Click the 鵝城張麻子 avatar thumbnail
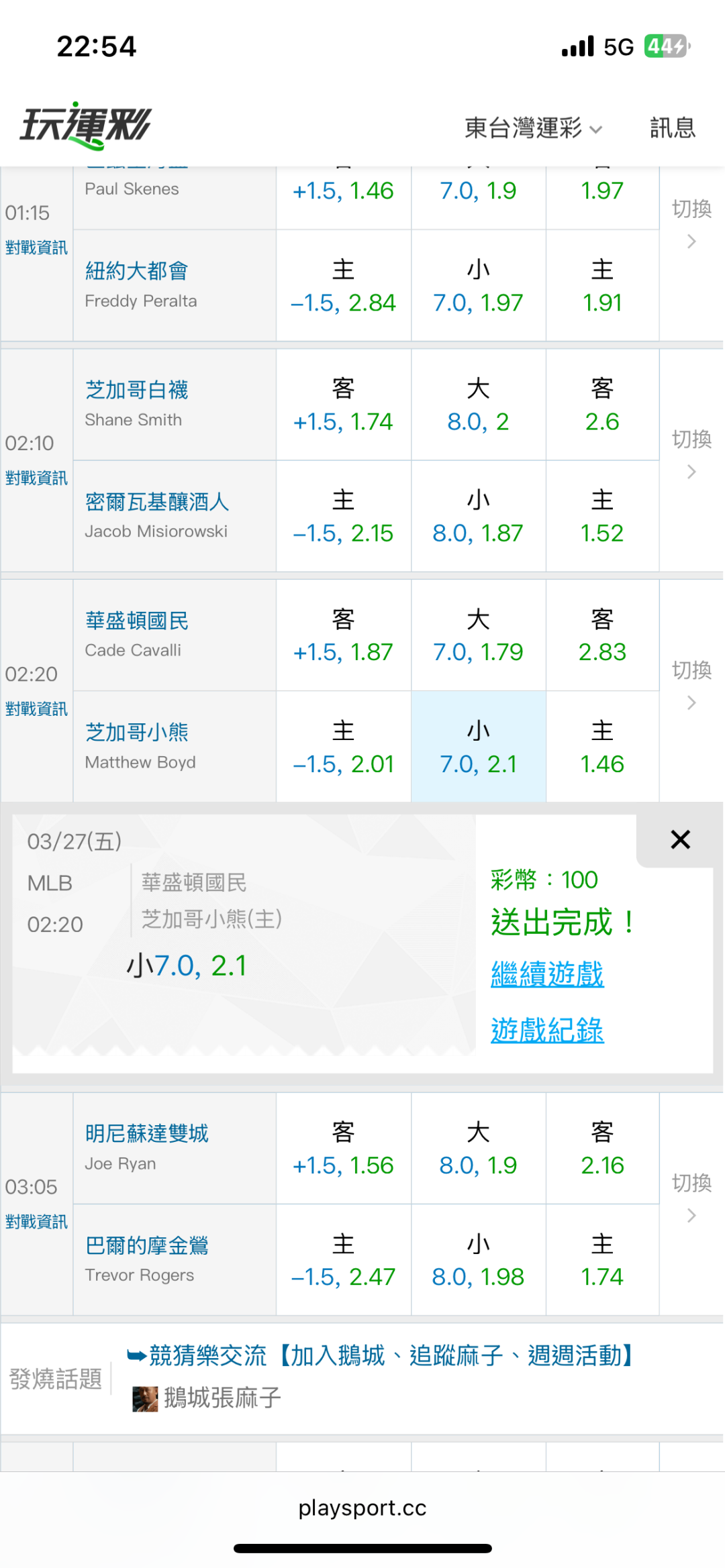The image size is (725, 1568). [144, 1399]
